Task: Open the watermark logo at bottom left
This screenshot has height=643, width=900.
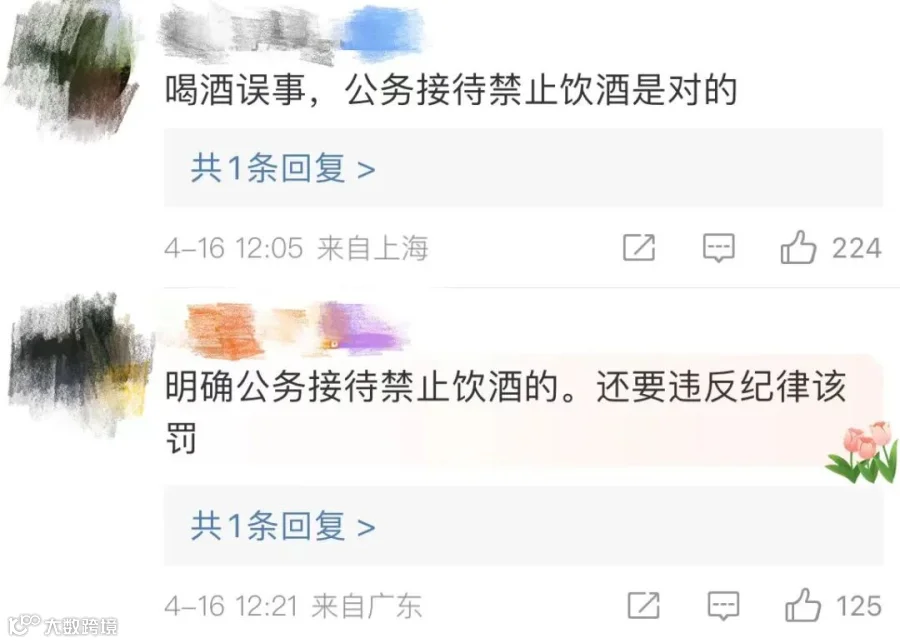Action: pyautogui.click(x=63, y=625)
